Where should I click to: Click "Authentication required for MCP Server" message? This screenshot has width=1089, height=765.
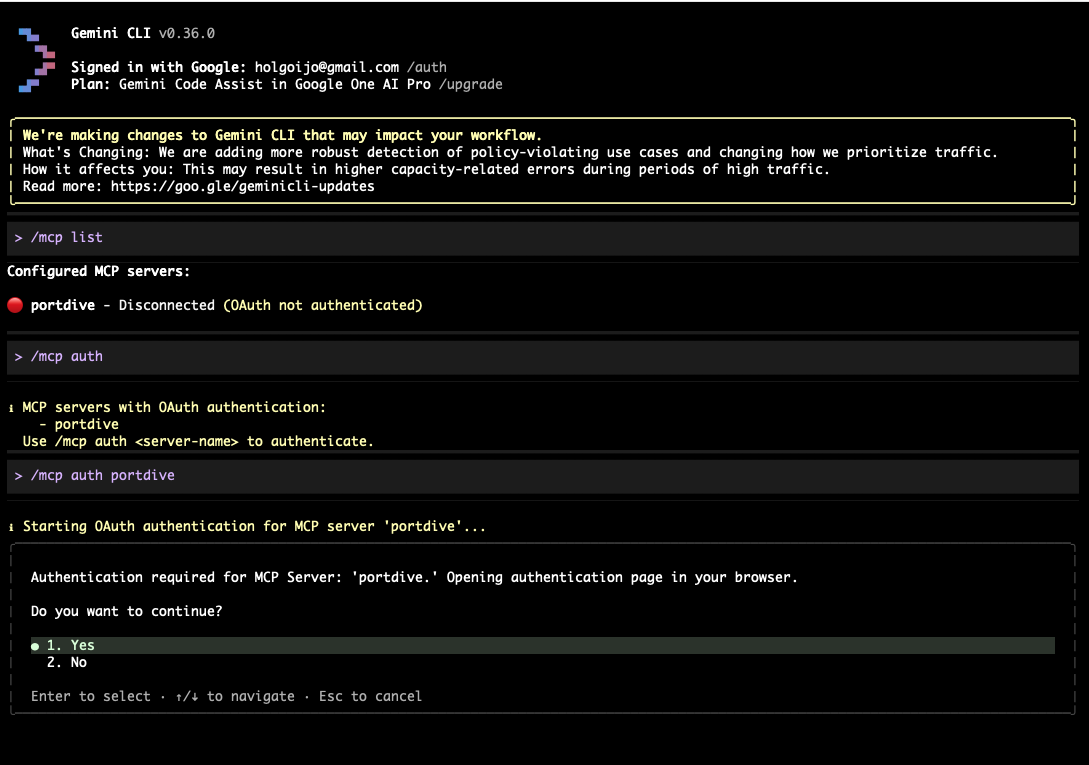414,577
